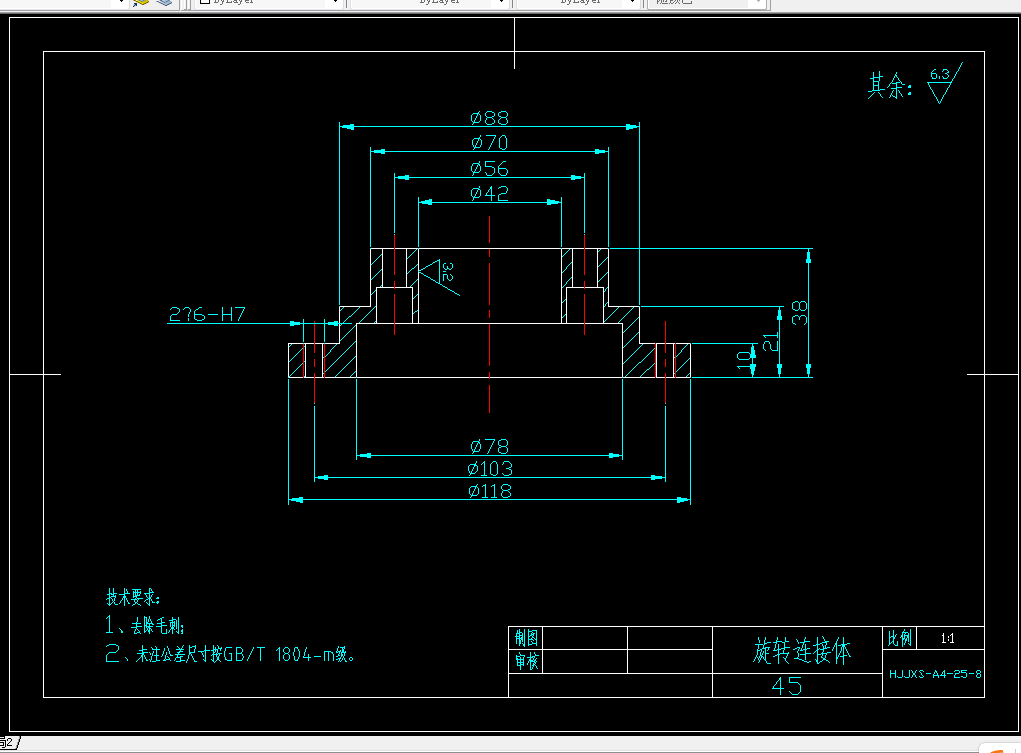Click the 比例 label in title block
Viewport: 1021px width, 753px height.
click(900, 638)
